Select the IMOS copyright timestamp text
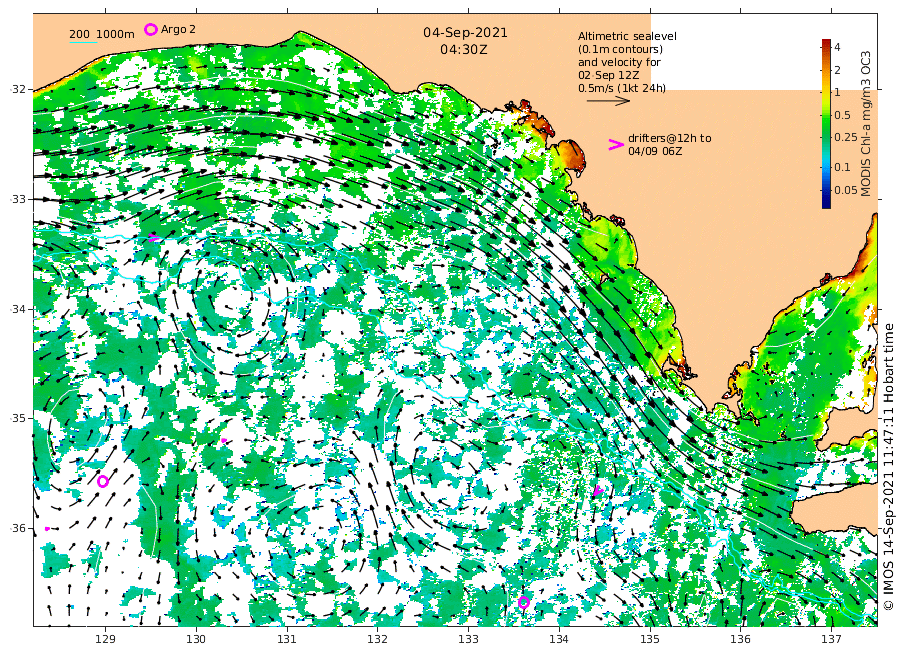 888,467
